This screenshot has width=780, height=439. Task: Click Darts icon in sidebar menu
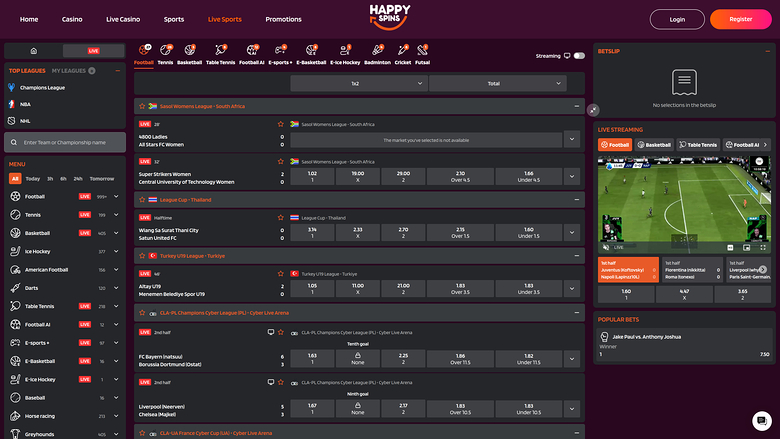click(x=15, y=288)
